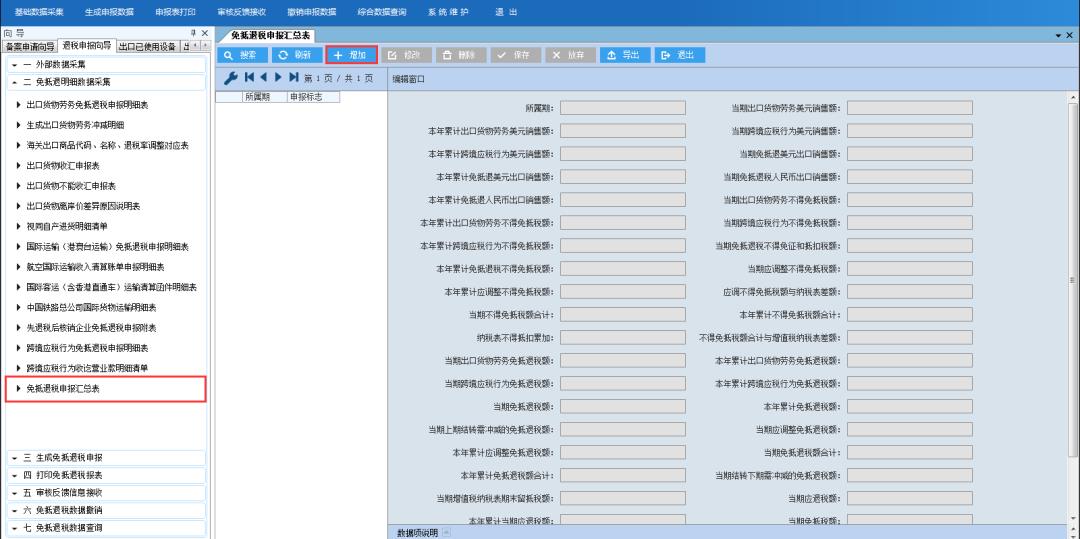Collapse section 二 免抵退明细数据采集
Image resolution: width=1080 pixels, height=539 pixels.
click(x=106, y=82)
